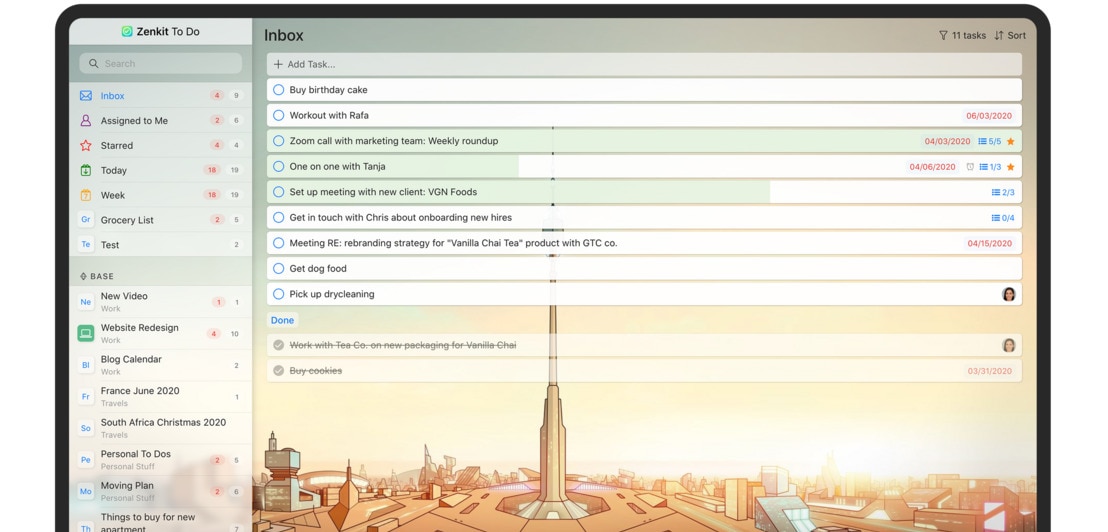Click the Today calendar icon

[x=86, y=171]
